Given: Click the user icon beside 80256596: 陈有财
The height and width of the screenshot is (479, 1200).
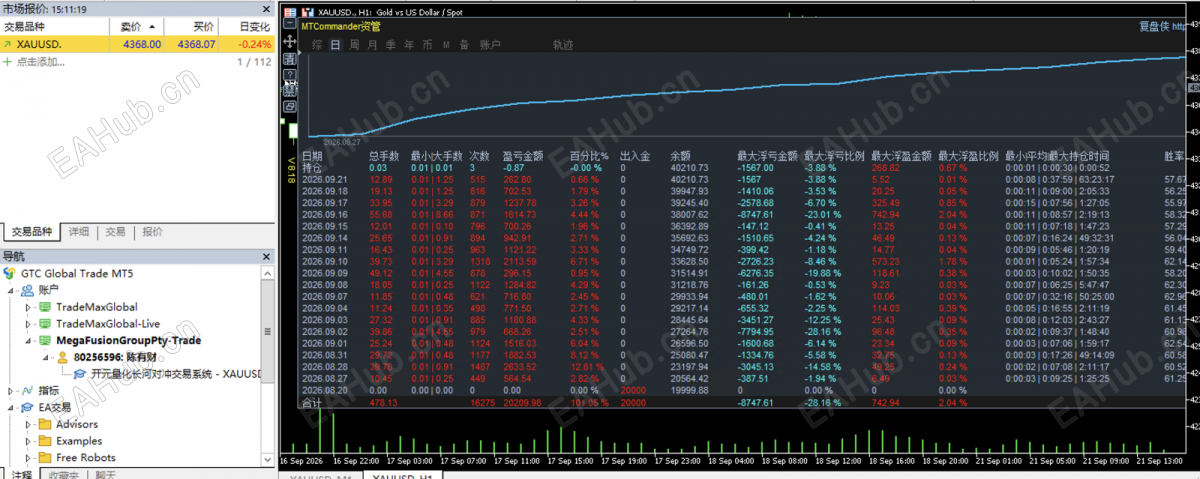Looking at the screenshot, I should click(x=63, y=358).
